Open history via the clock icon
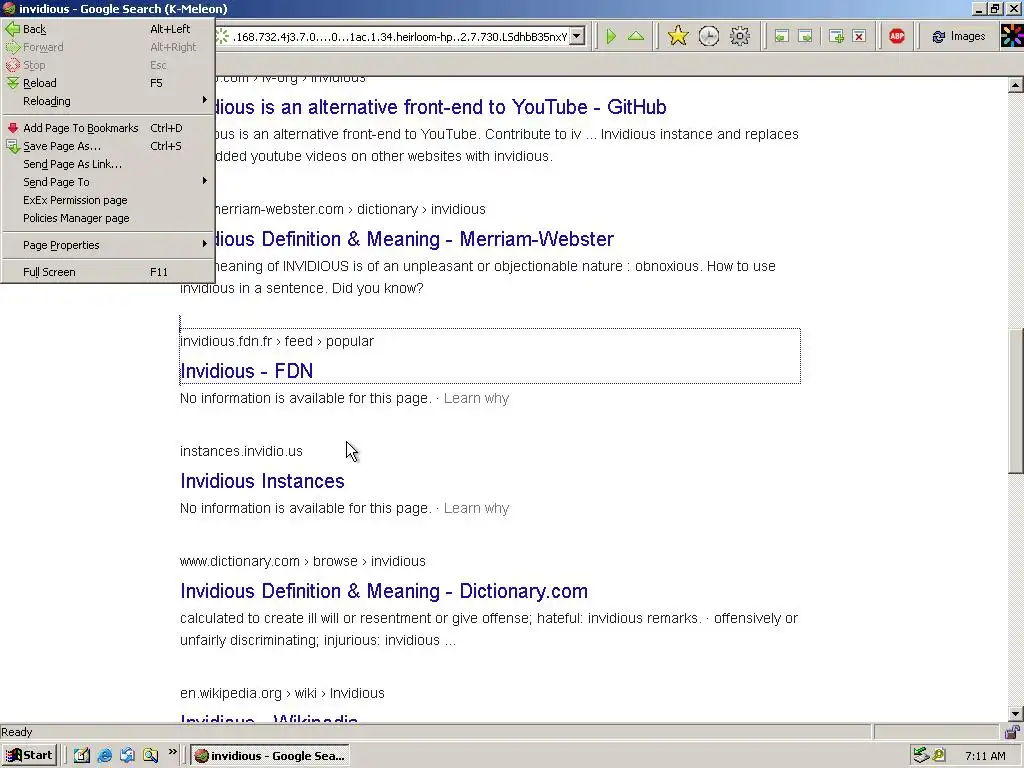The width and height of the screenshot is (1024, 768). [x=709, y=37]
